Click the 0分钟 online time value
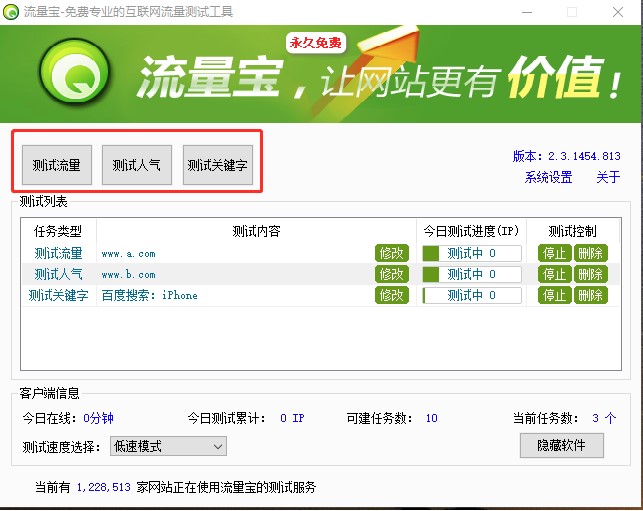This screenshot has height=511, width=643. 98,418
